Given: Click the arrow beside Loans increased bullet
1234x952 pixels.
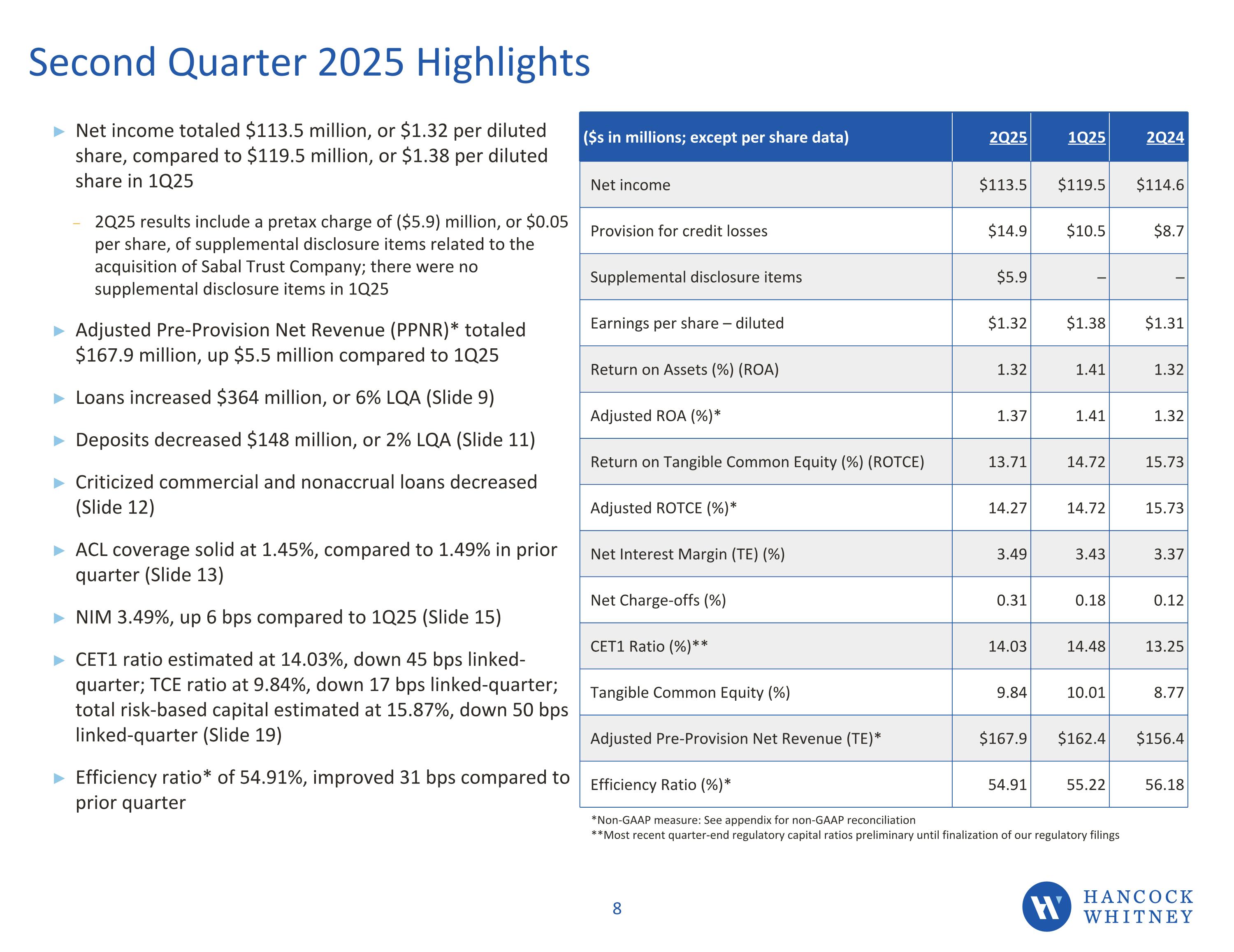Looking at the screenshot, I should pos(59,398).
